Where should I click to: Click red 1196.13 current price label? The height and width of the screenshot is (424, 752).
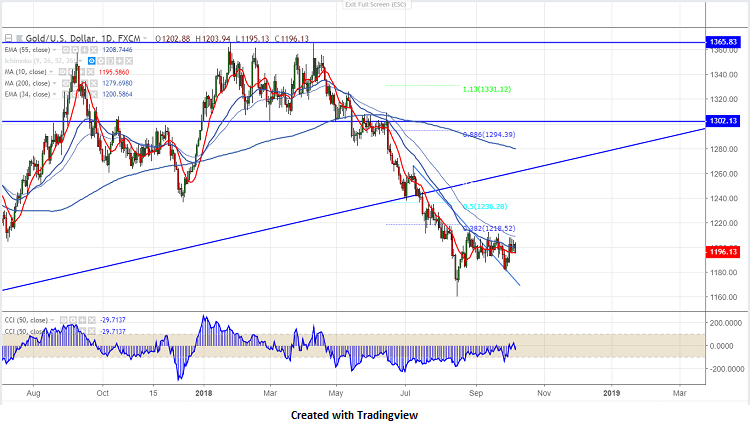pos(723,252)
